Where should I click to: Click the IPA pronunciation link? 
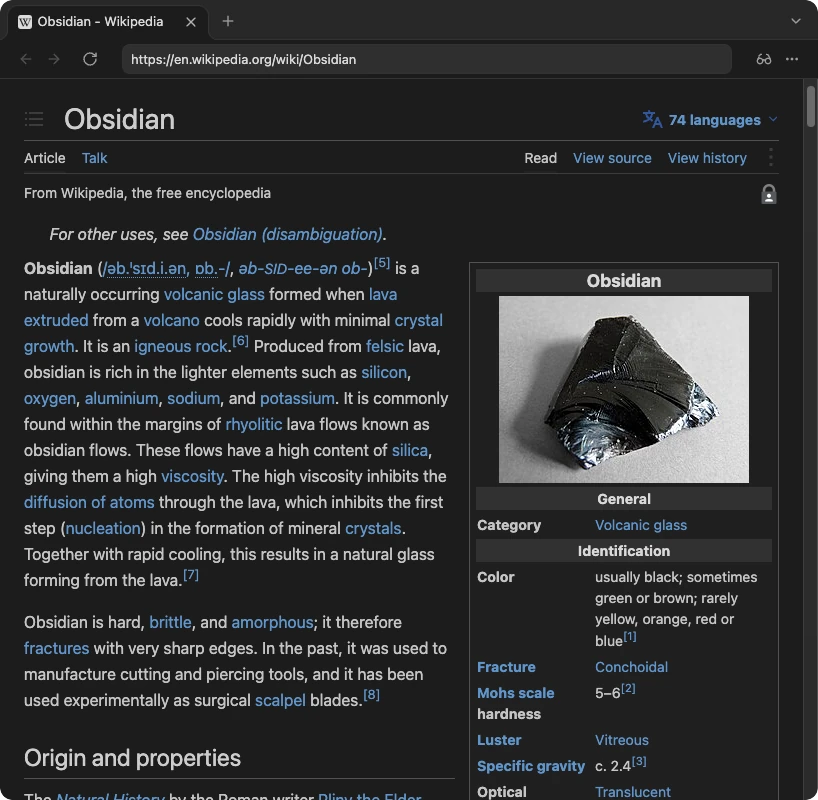pyautogui.click(x=166, y=269)
